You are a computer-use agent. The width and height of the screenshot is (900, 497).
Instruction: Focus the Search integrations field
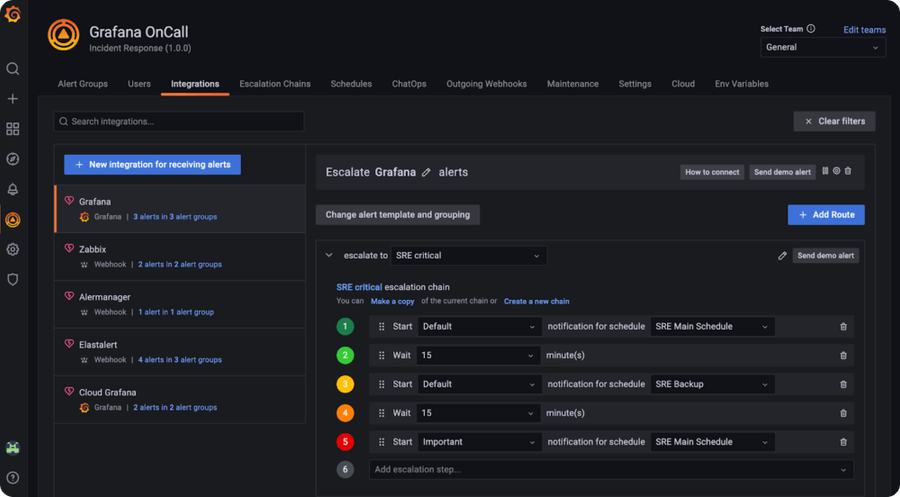(179, 122)
